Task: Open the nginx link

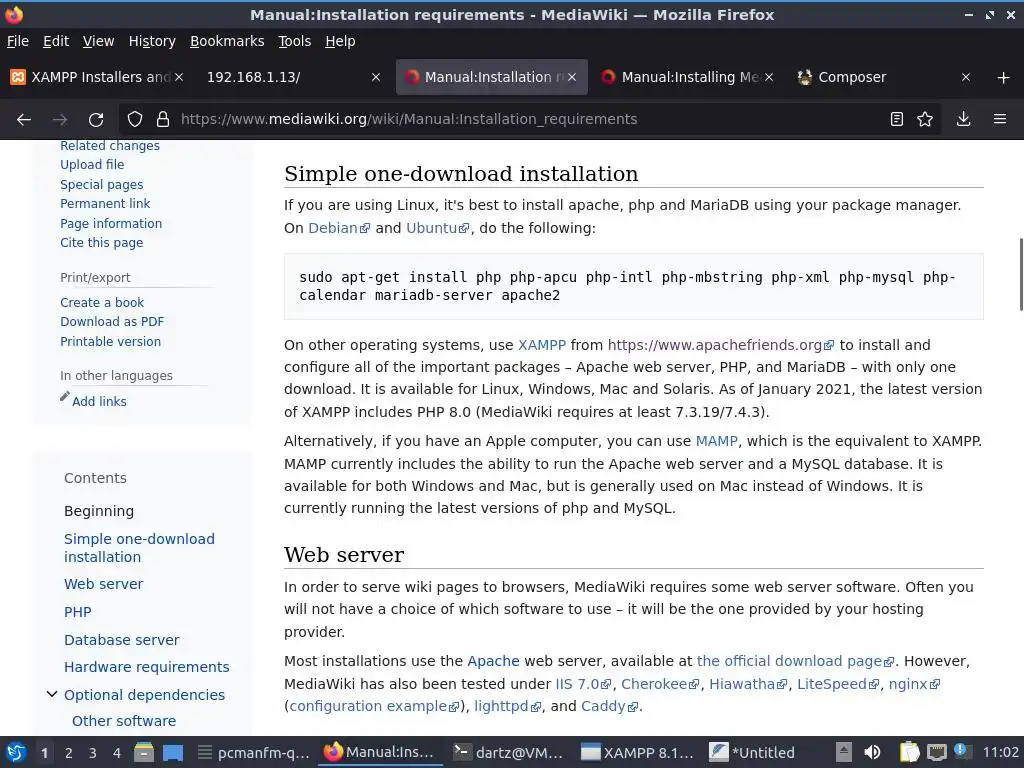Action: [x=914, y=684]
